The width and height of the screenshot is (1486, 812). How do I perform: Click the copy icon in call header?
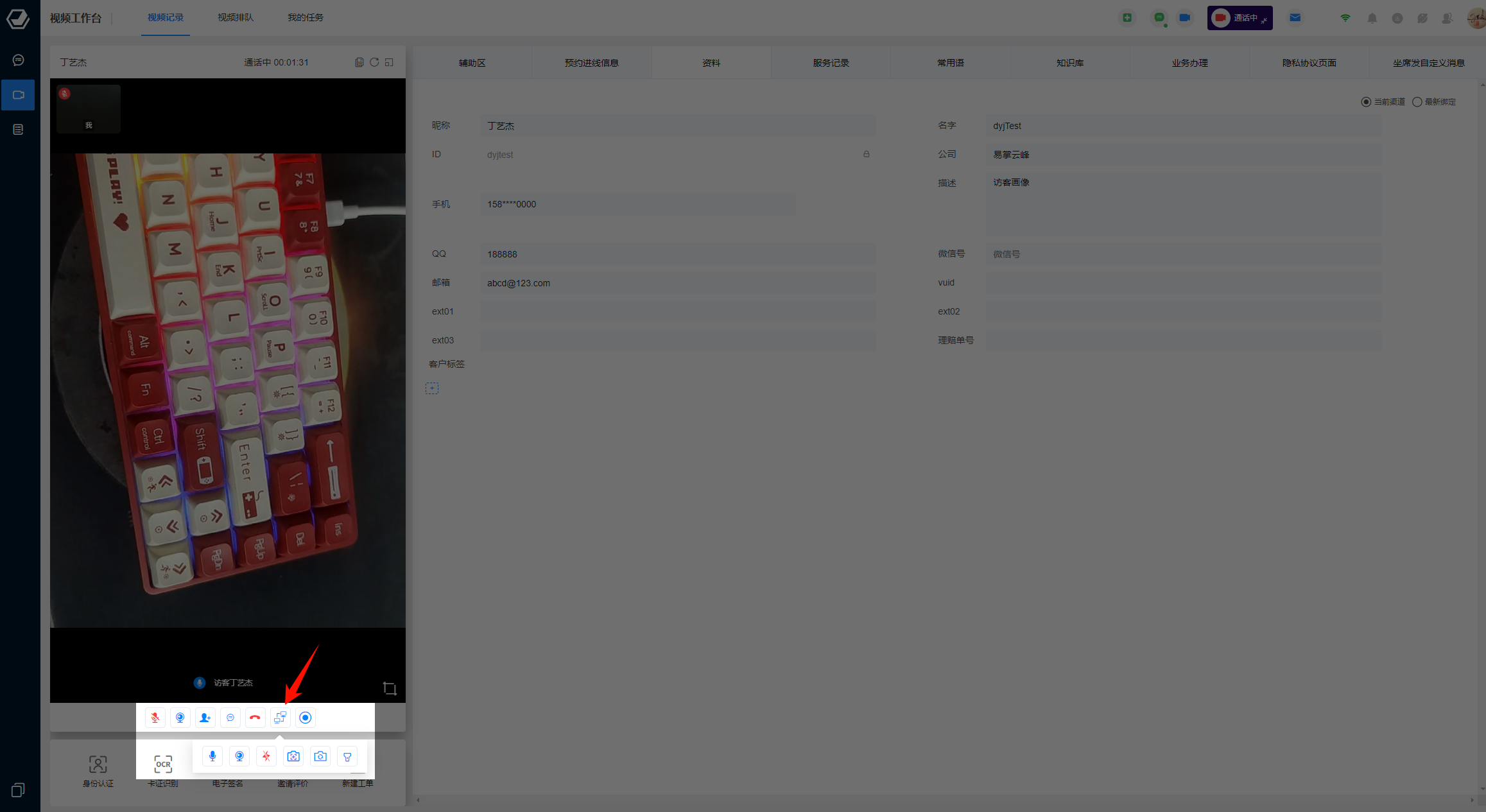tap(359, 62)
